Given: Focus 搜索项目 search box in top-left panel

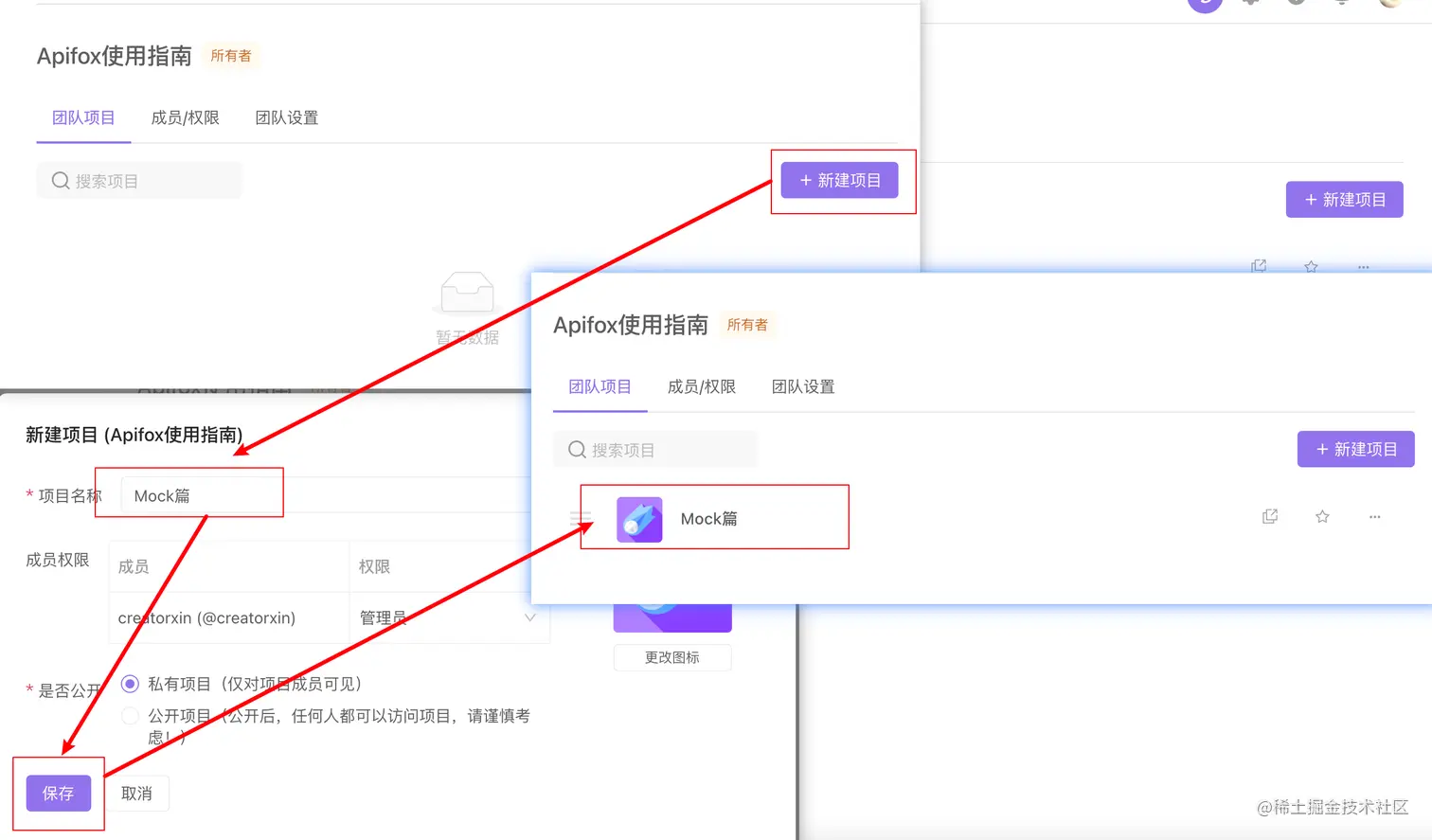Looking at the screenshot, I should (139, 180).
